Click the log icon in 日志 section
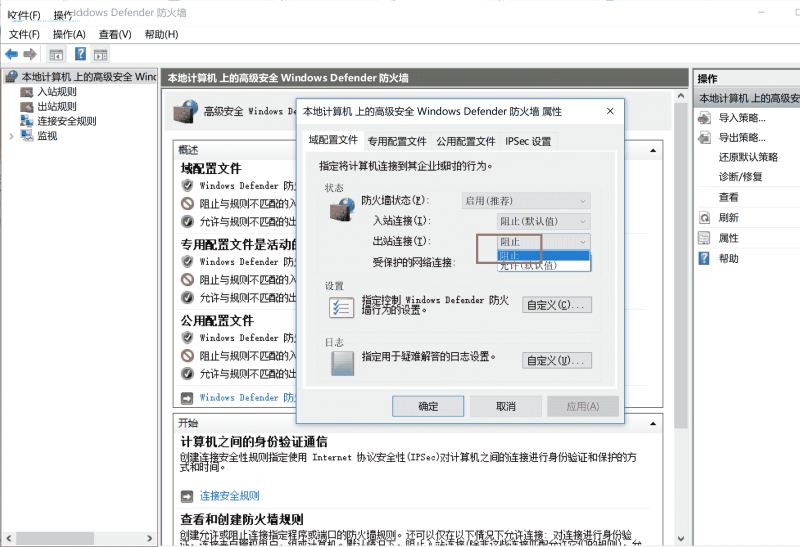This screenshot has height=547, width=800. [x=342, y=363]
